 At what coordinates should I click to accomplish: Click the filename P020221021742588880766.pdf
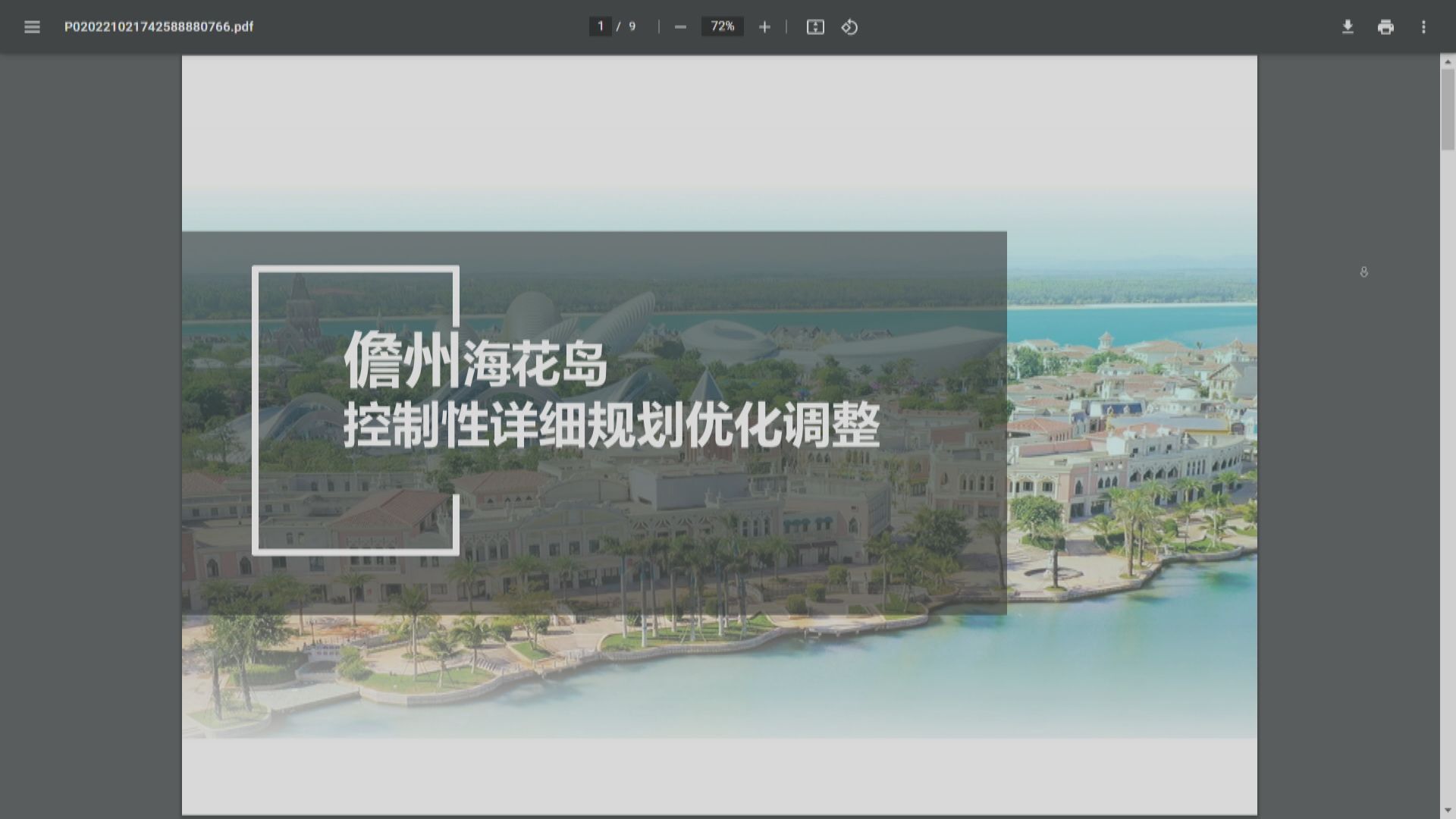click(x=160, y=27)
